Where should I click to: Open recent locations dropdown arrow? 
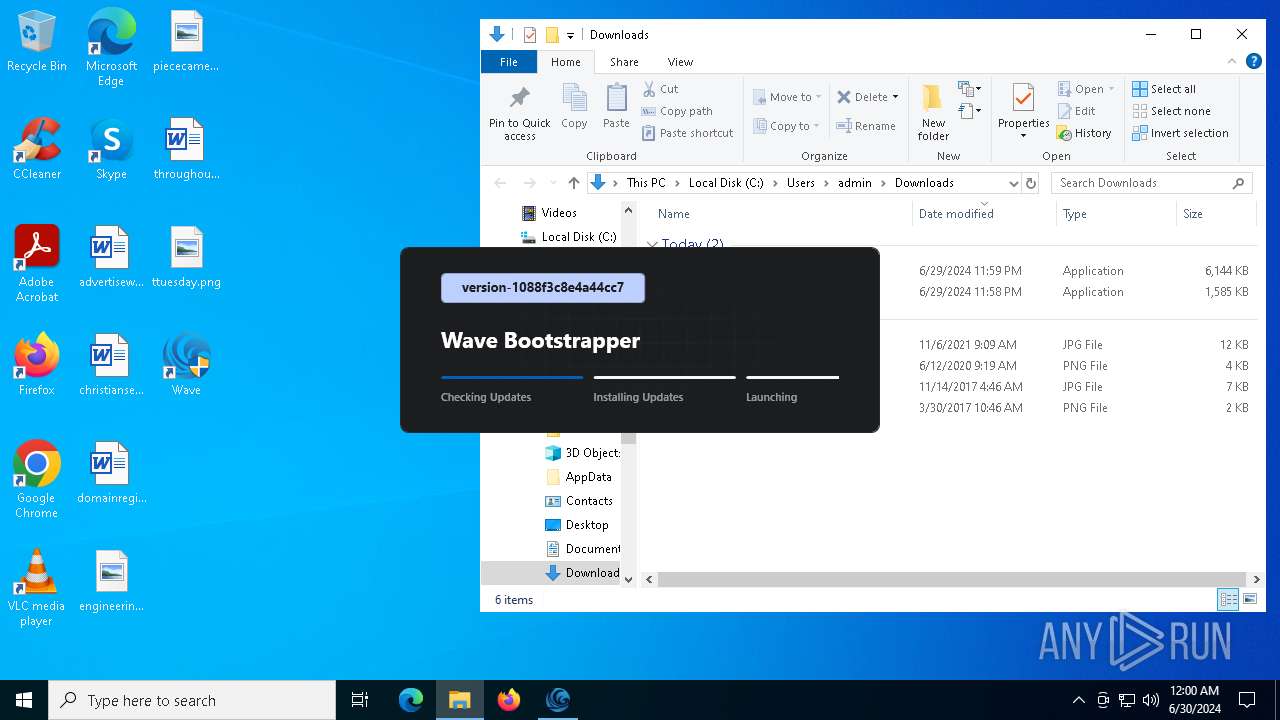click(x=553, y=183)
